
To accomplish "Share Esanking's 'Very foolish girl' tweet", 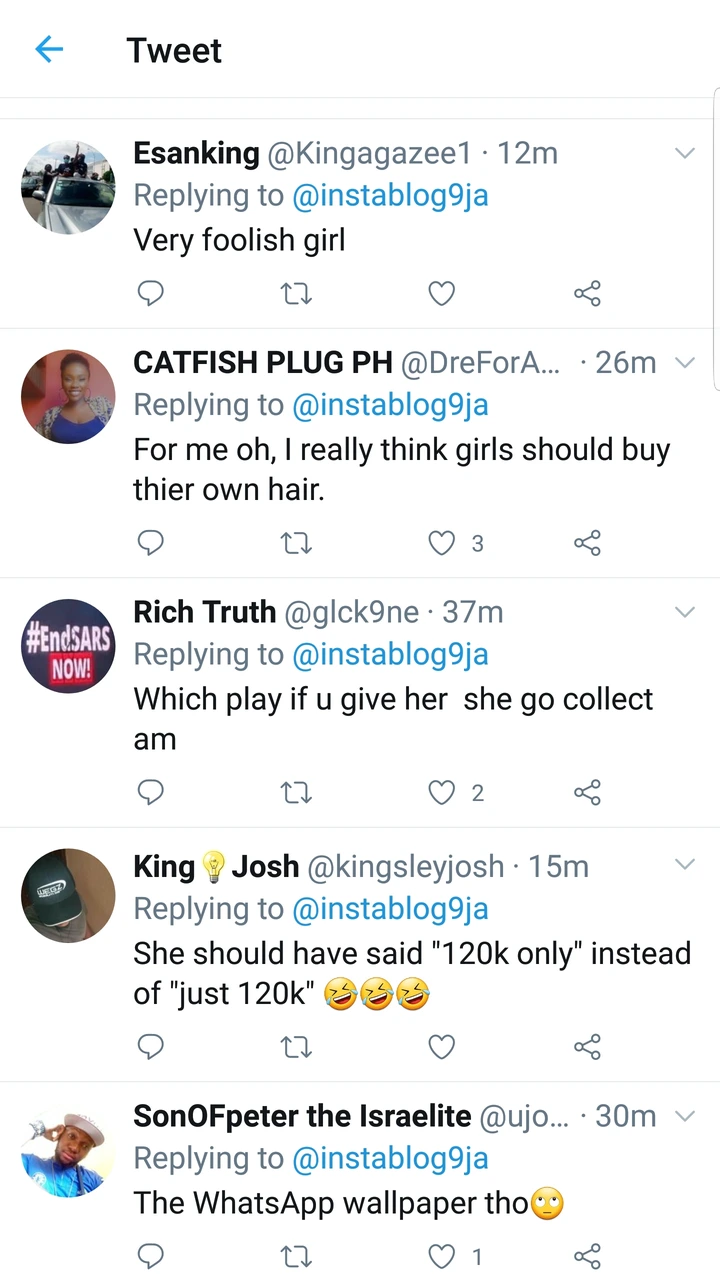I will coord(587,293).
